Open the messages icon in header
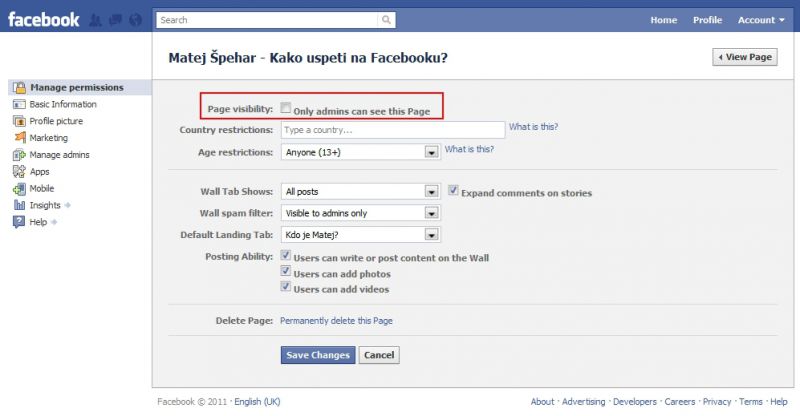The height and width of the screenshot is (416, 800). click(115, 20)
